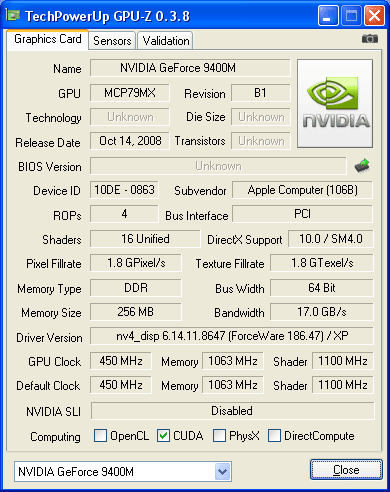Click the BIOS save chip icon
This screenshot has width=390, height=492.
[x=362, y=165]
